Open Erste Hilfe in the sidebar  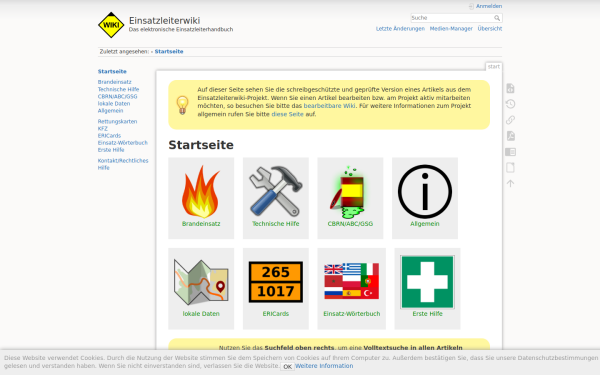[111, 150]
